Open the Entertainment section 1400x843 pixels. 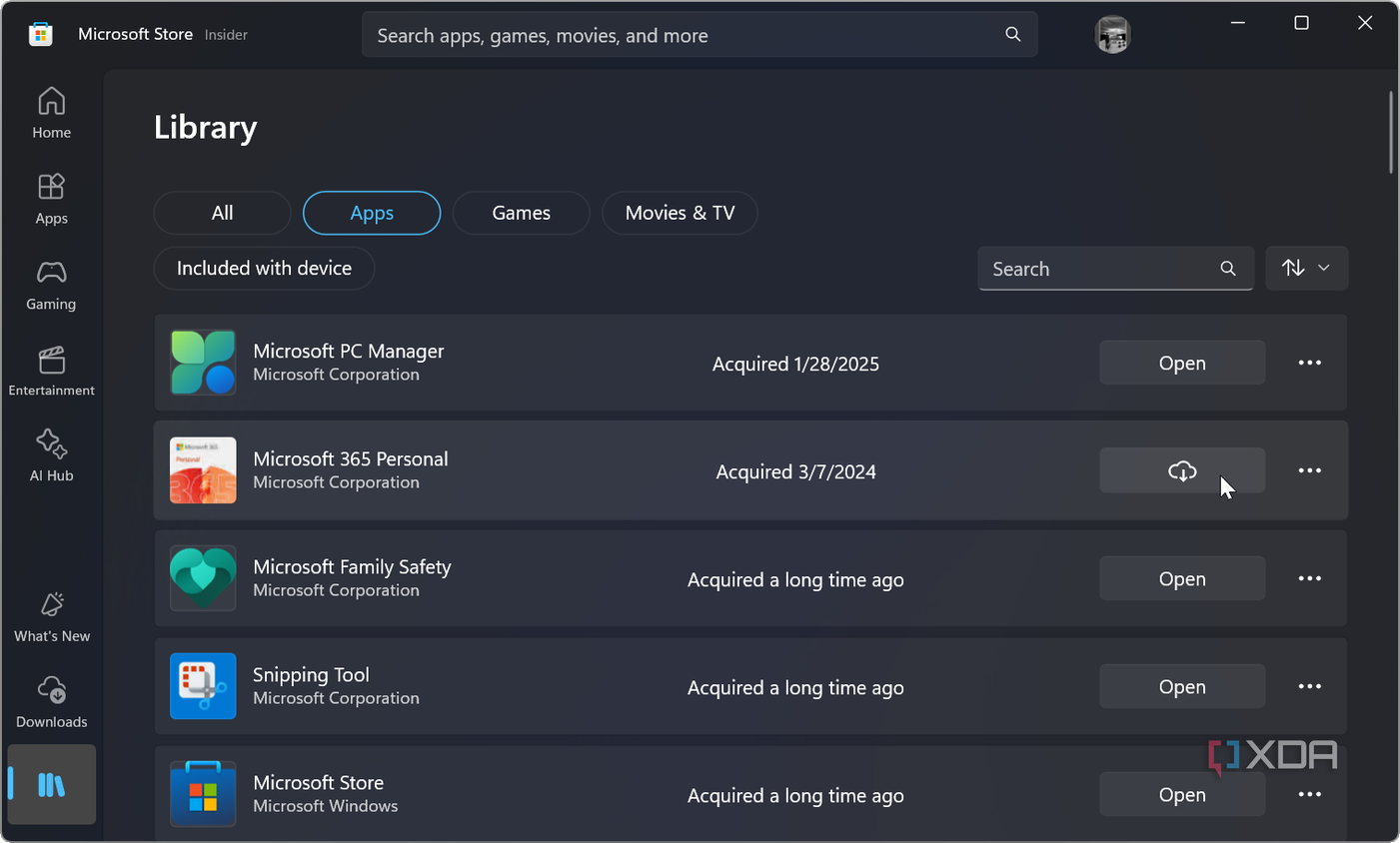coord(51,372)
